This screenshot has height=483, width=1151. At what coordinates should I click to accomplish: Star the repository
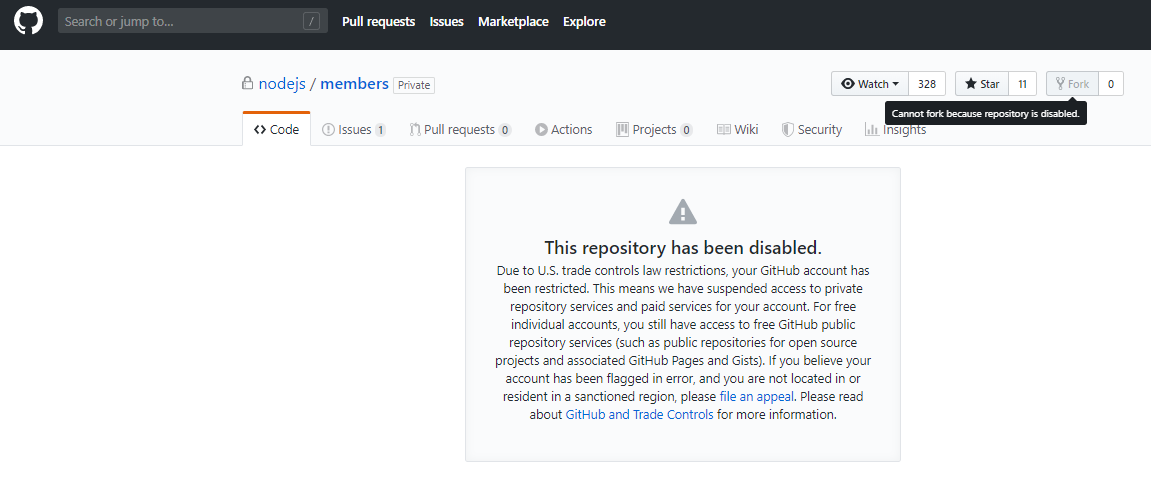982,84
